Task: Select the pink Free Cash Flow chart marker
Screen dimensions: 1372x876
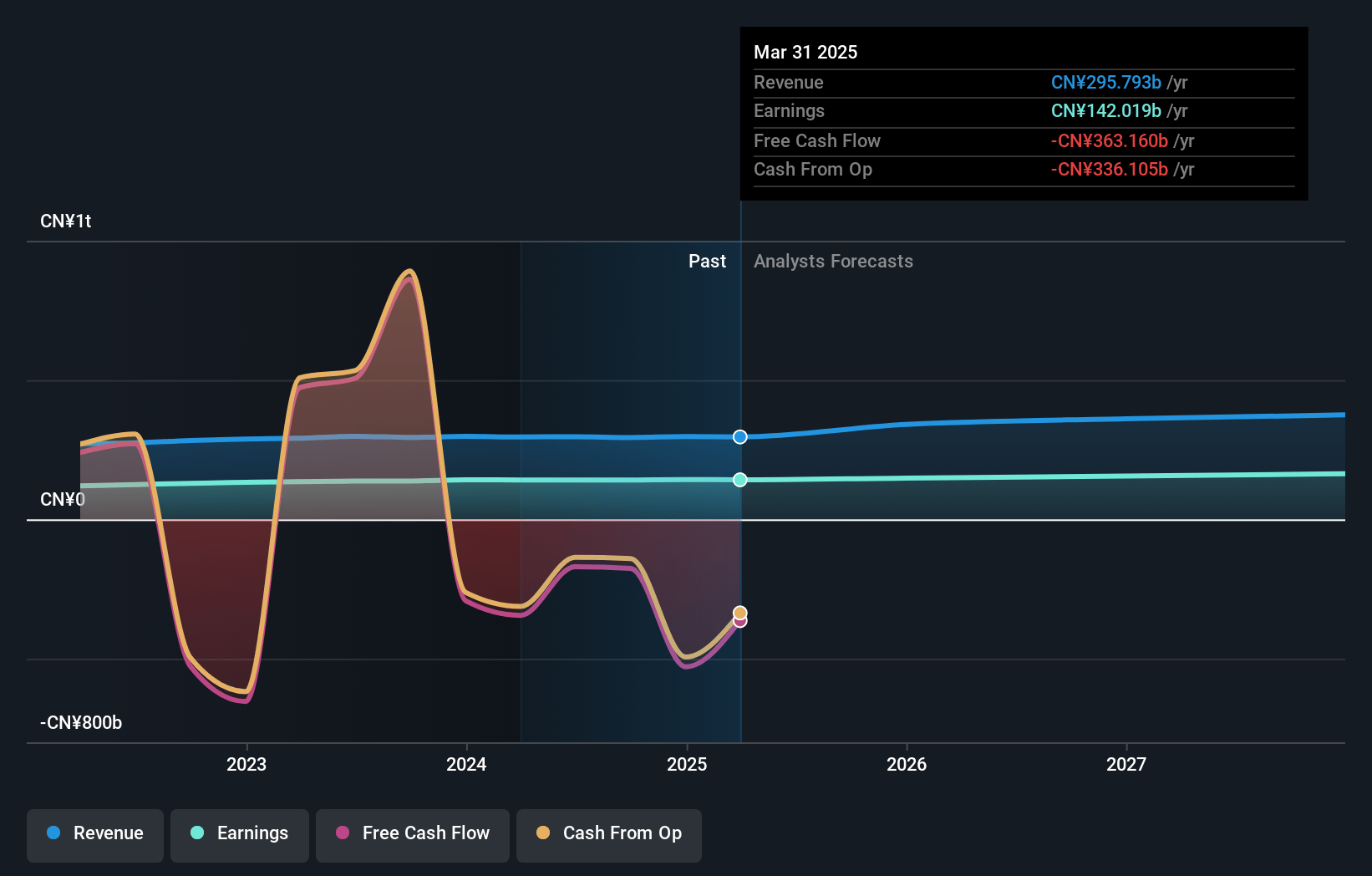Action: point(740,622)
